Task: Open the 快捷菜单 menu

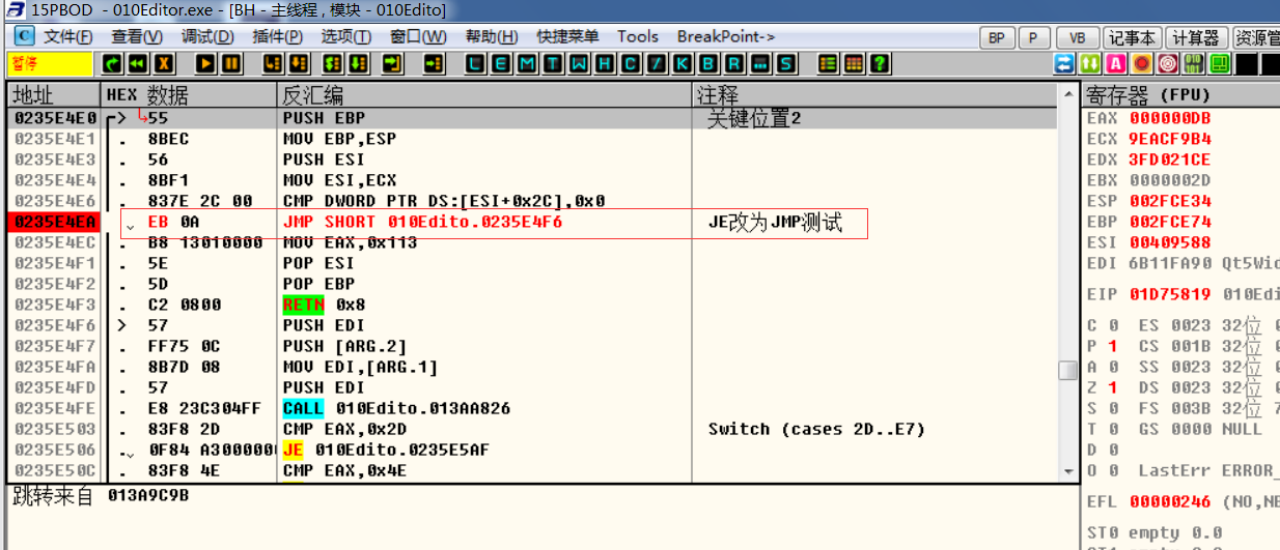Action: [x=568, y=37]
